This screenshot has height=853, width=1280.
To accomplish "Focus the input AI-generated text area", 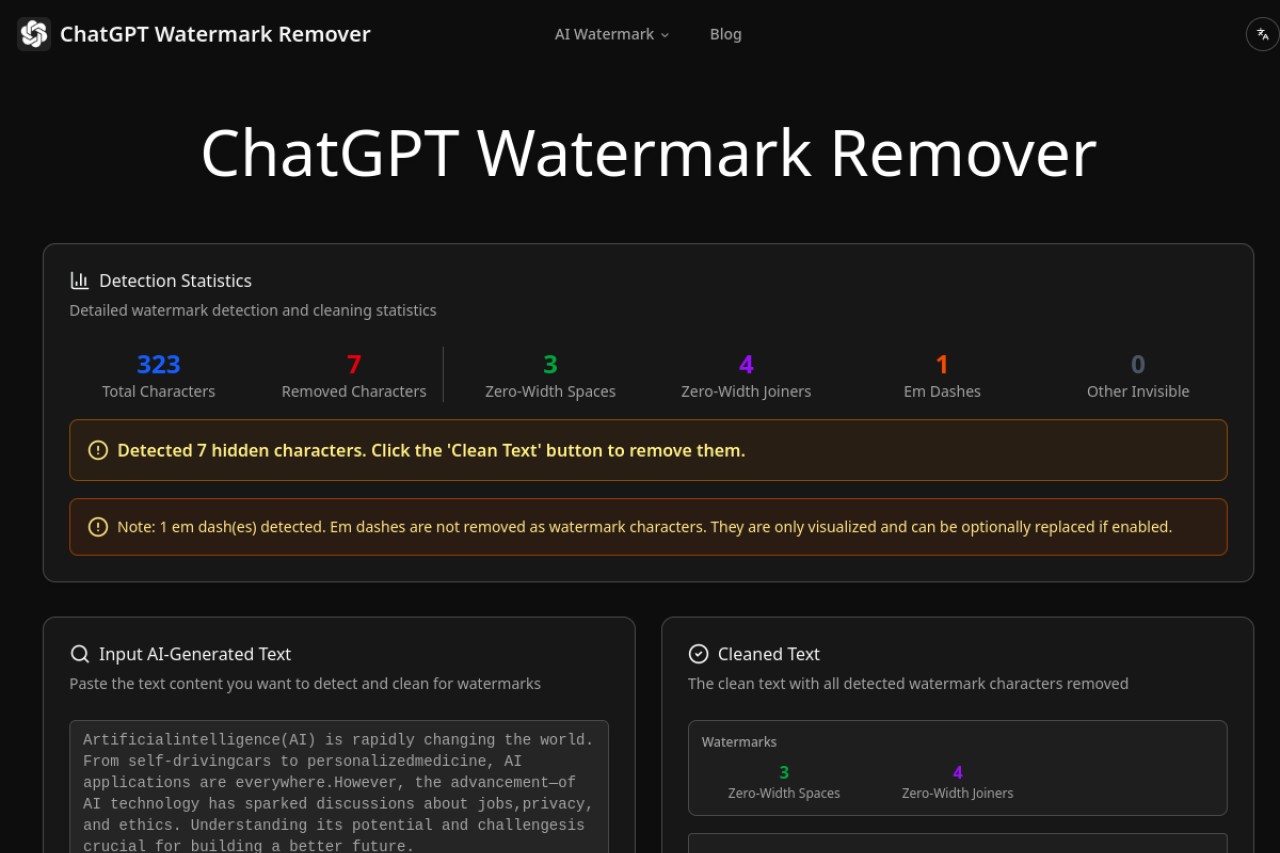I will [x=339, y=787].
